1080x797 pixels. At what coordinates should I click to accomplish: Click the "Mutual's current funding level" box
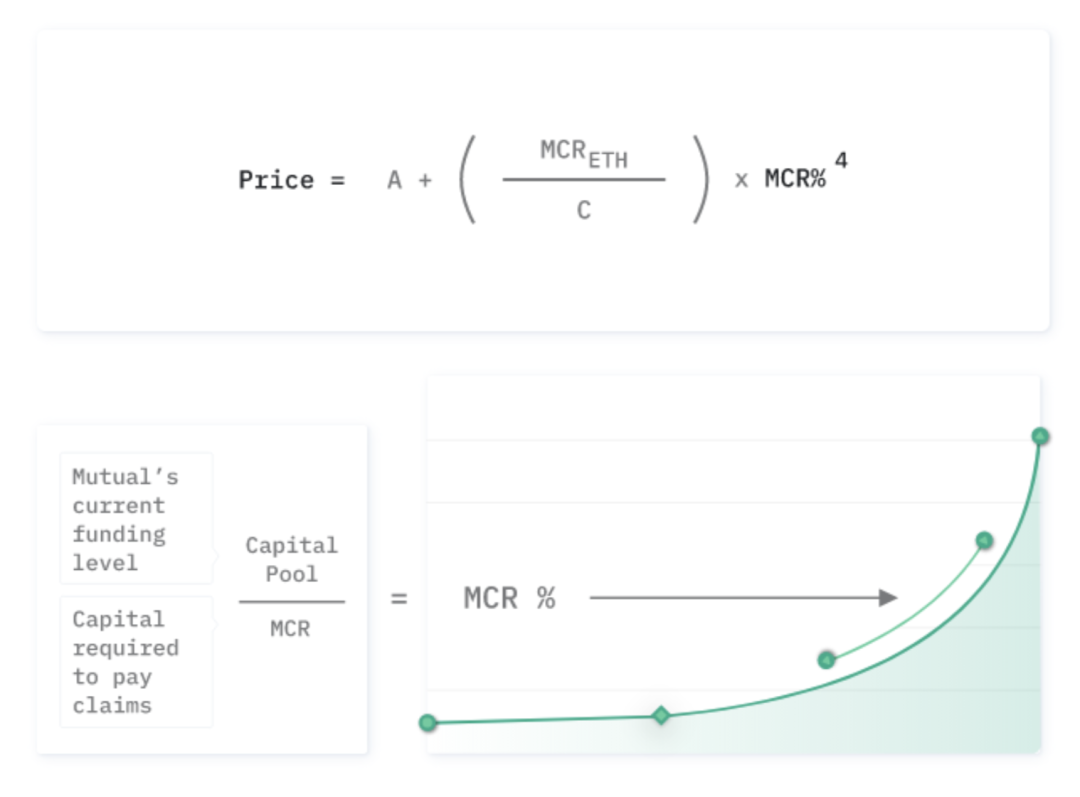click(x=137, y=519)
